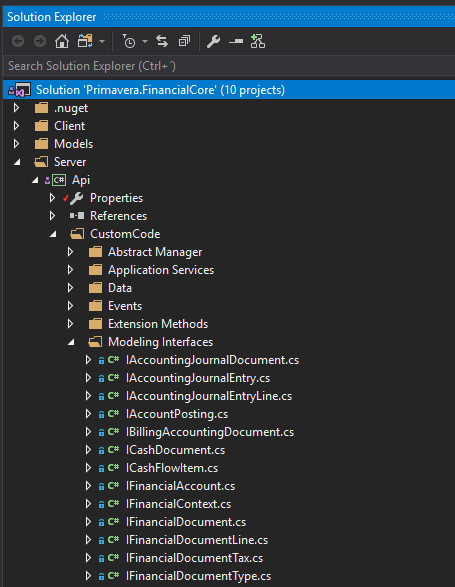Select IAccountingJournalDocument.cs file
The width and height of the screenshot is (455, 587).
(212, 360)
